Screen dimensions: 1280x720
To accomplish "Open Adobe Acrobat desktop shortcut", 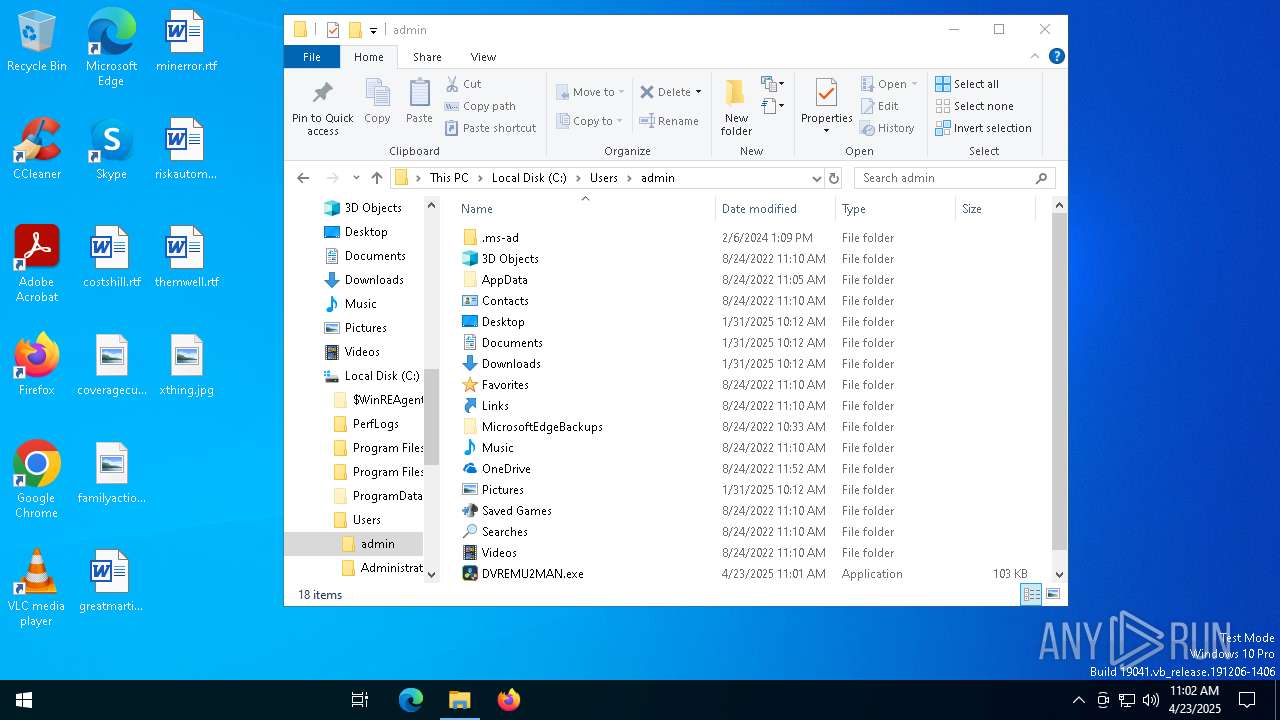I will pos(37,264).
